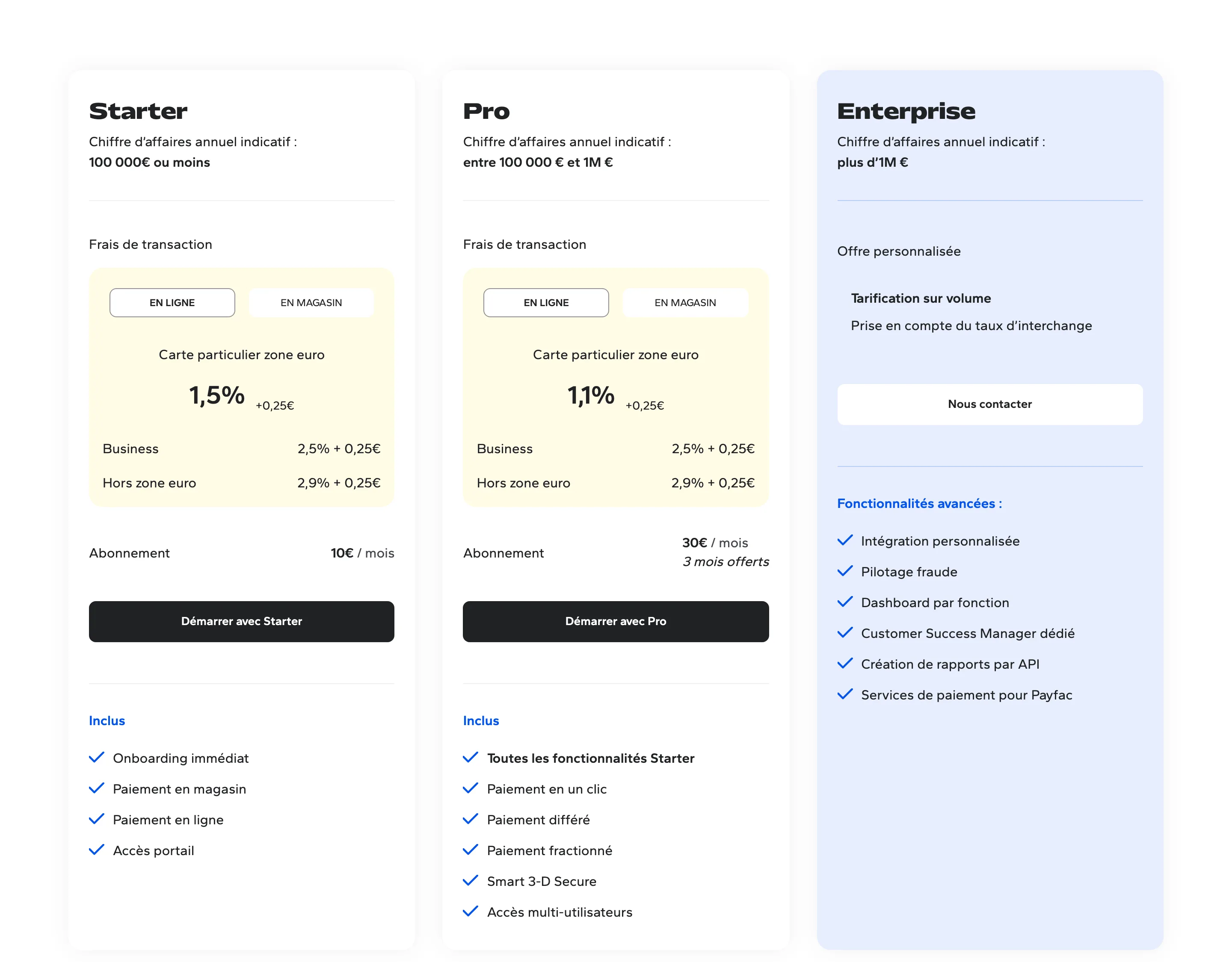
Task: Click the 1,1% online rate in Pro plan
Action: (x=591, y=395)
